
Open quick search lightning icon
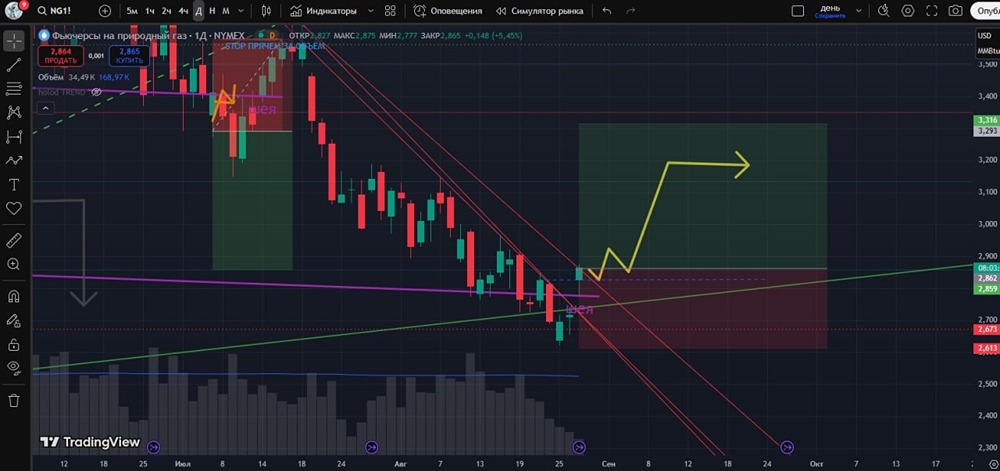pos(883,11)
